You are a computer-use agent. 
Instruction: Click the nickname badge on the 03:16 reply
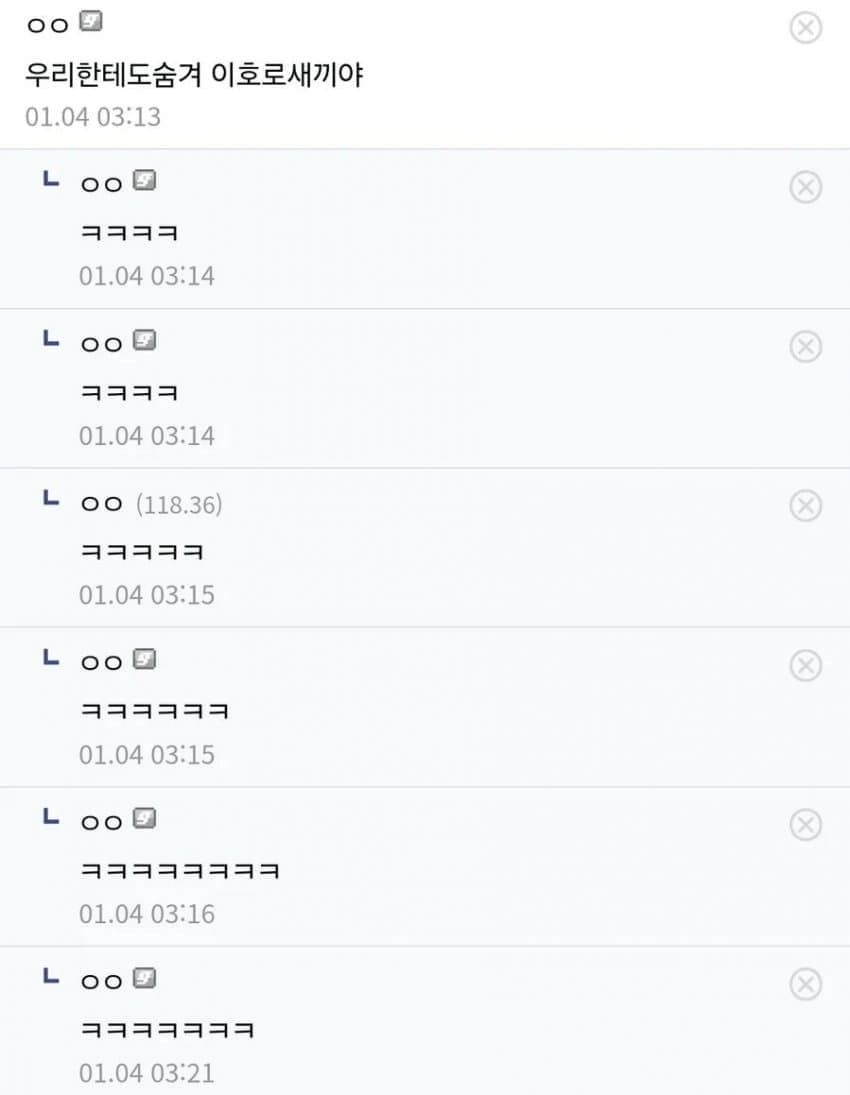coord(145,819)
